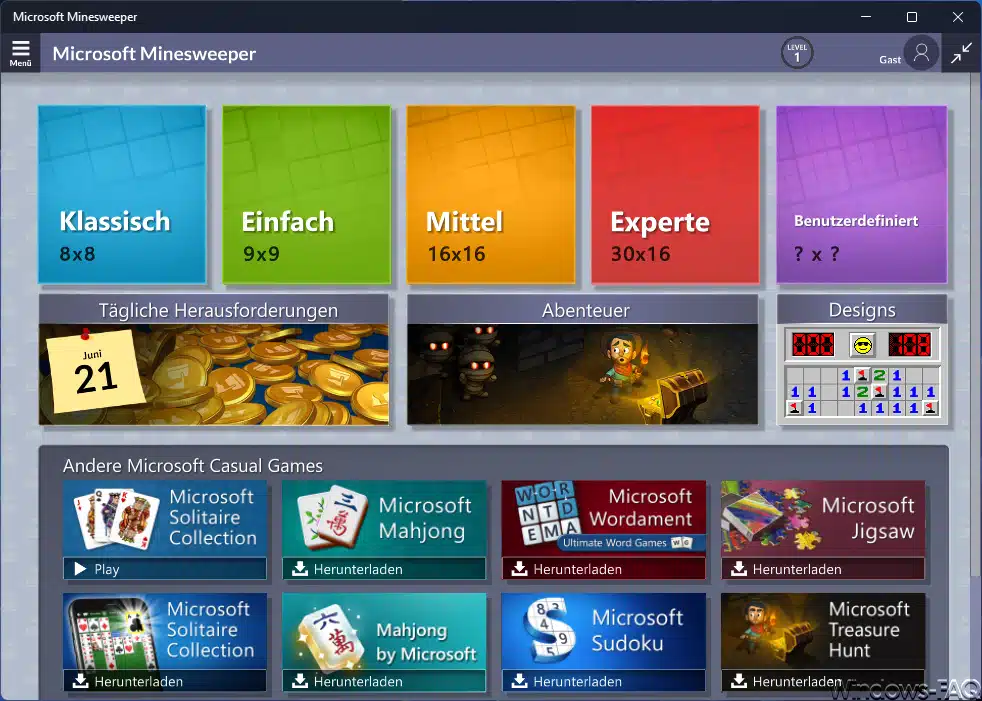Screen dimensions: 982x701
Task: Start Einfach 9x9 game
Action: pos(306,194)
